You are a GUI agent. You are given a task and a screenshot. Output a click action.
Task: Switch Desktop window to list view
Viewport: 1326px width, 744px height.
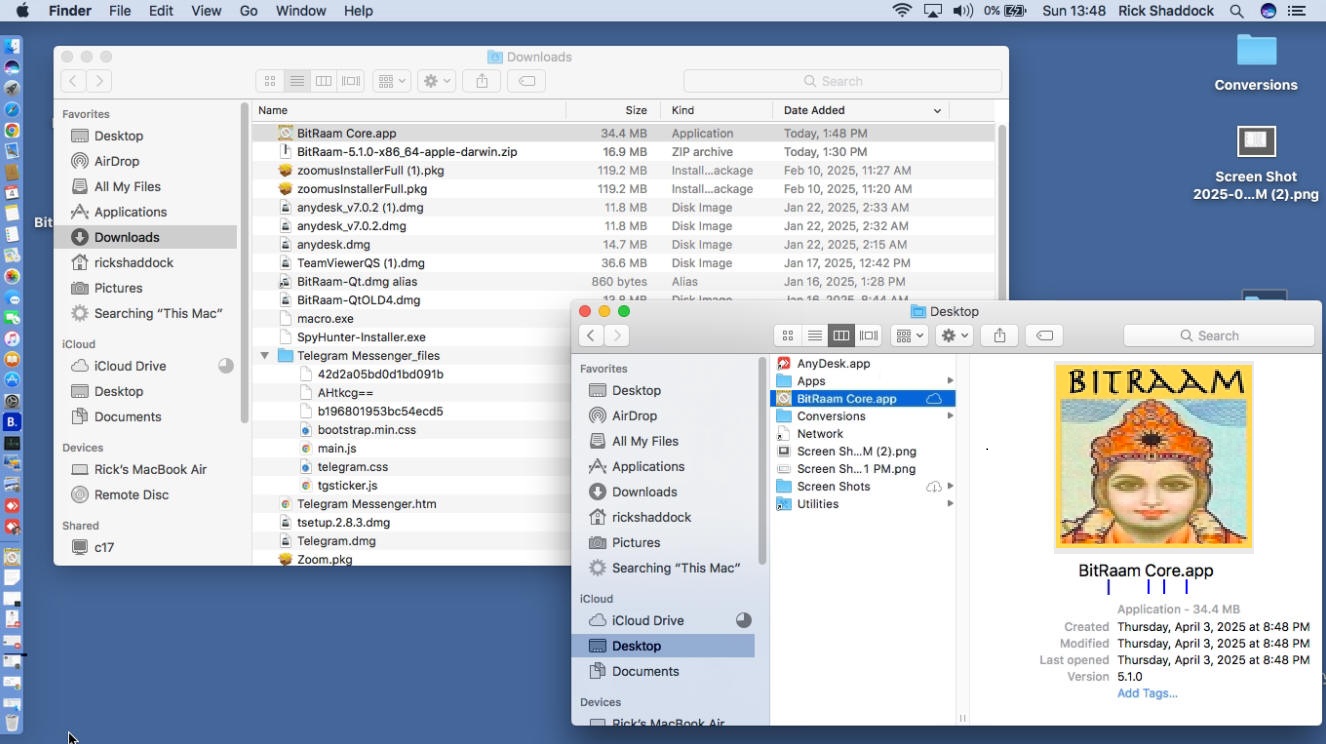tap(815, 336)
